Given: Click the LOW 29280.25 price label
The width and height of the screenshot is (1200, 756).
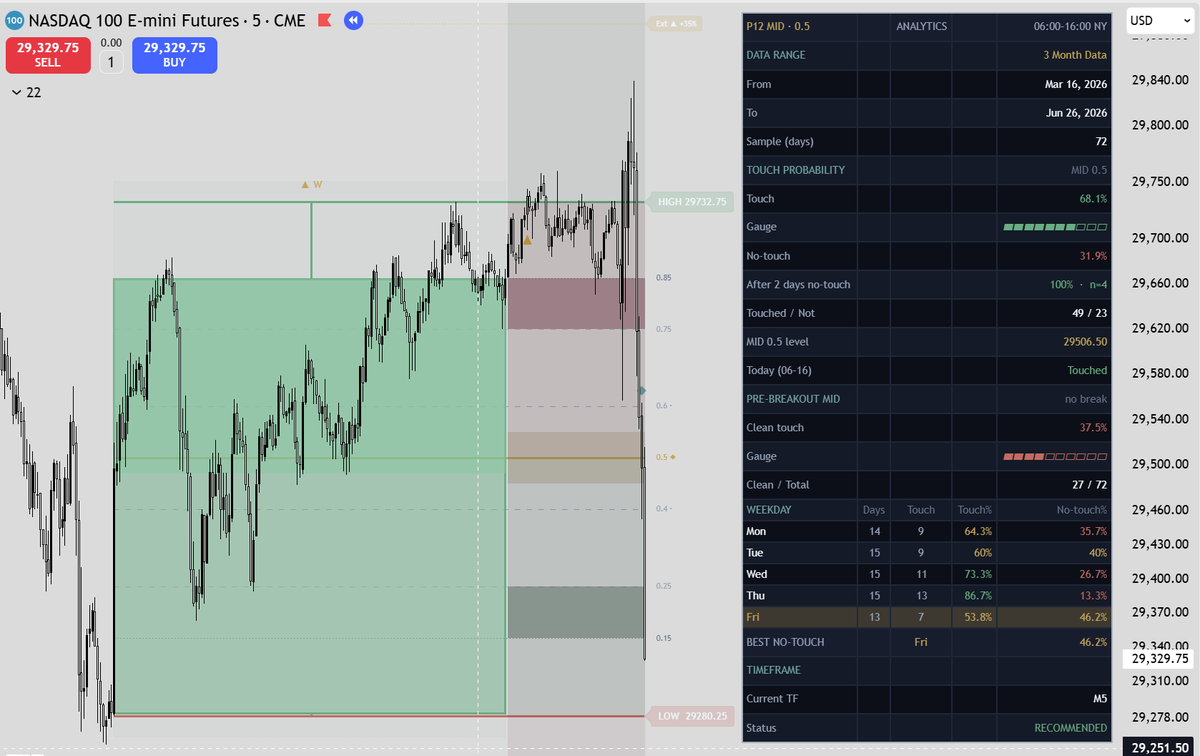Looking at the screenshot, I should [690, 716].
